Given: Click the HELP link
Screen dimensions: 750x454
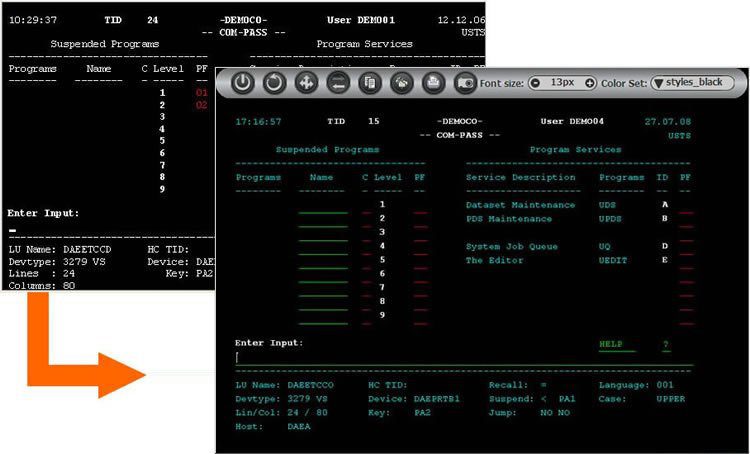Looking at the screenshot, I should coord(610,344).
